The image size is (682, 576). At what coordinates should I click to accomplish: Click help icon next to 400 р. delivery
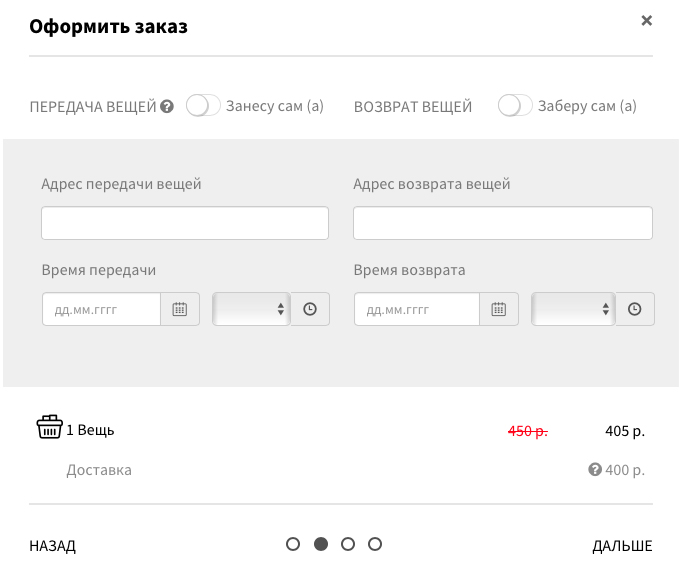tap(595, 470)
